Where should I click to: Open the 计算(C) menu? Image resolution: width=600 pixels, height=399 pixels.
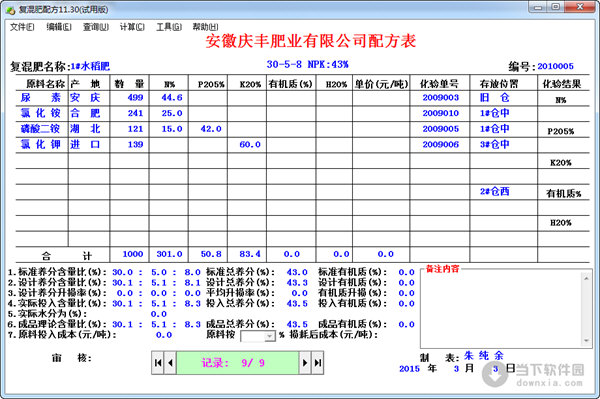tap(132, 27)
